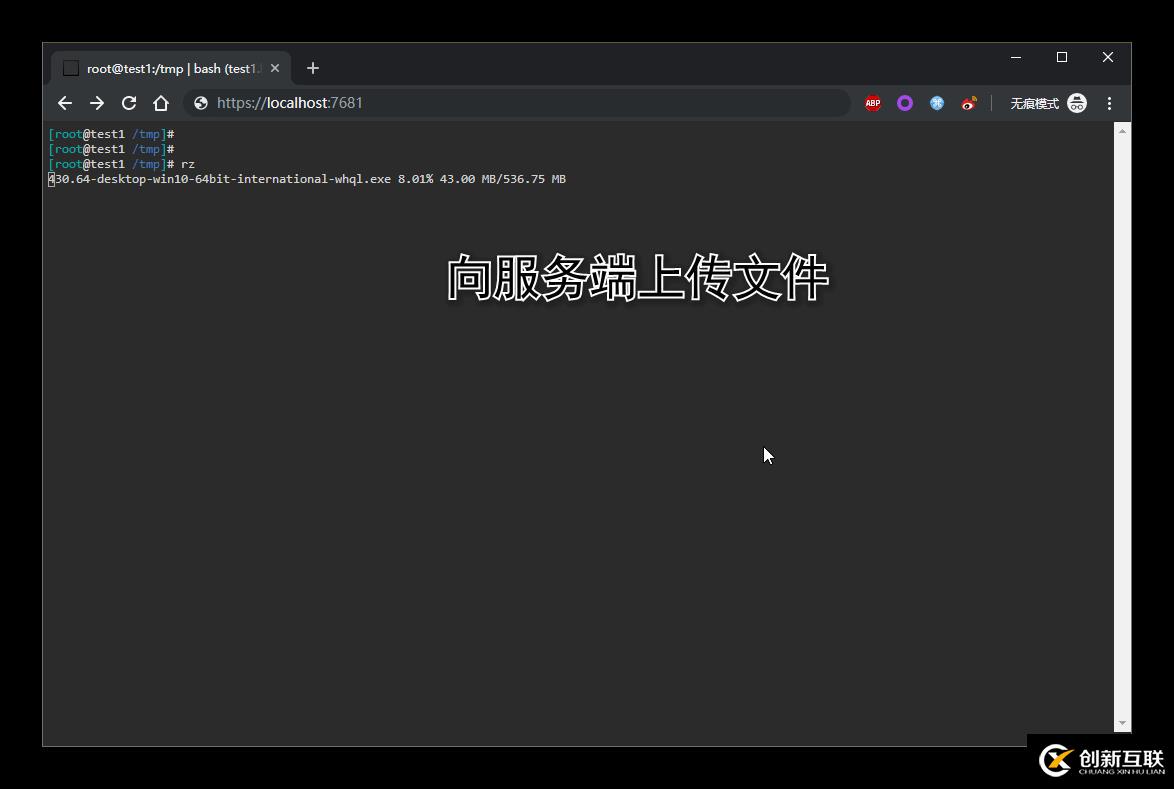
Task: Click the incognito mode avatar icon
Action: tap(1076, 102)
